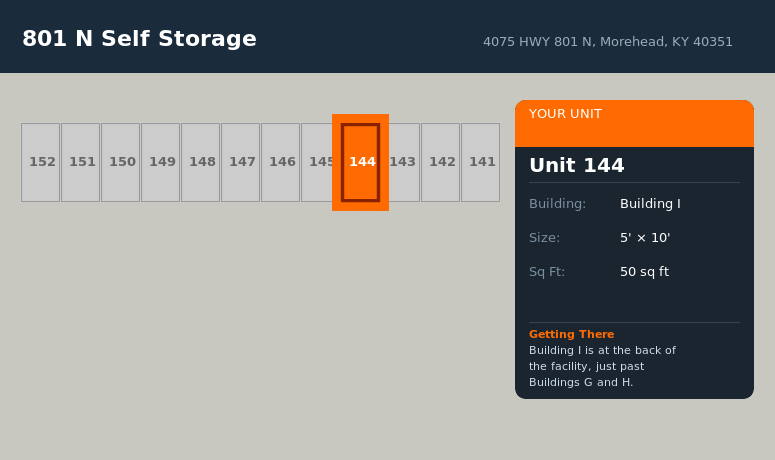Click the 50 sq ft value

coord(644,272)
